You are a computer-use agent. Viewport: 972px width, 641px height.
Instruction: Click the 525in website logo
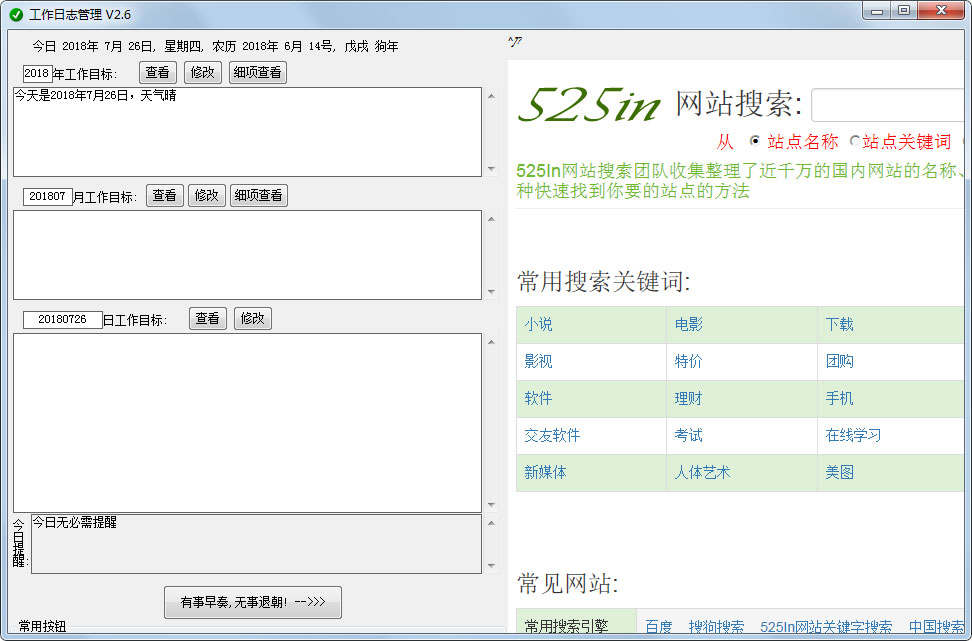[589, 106]
